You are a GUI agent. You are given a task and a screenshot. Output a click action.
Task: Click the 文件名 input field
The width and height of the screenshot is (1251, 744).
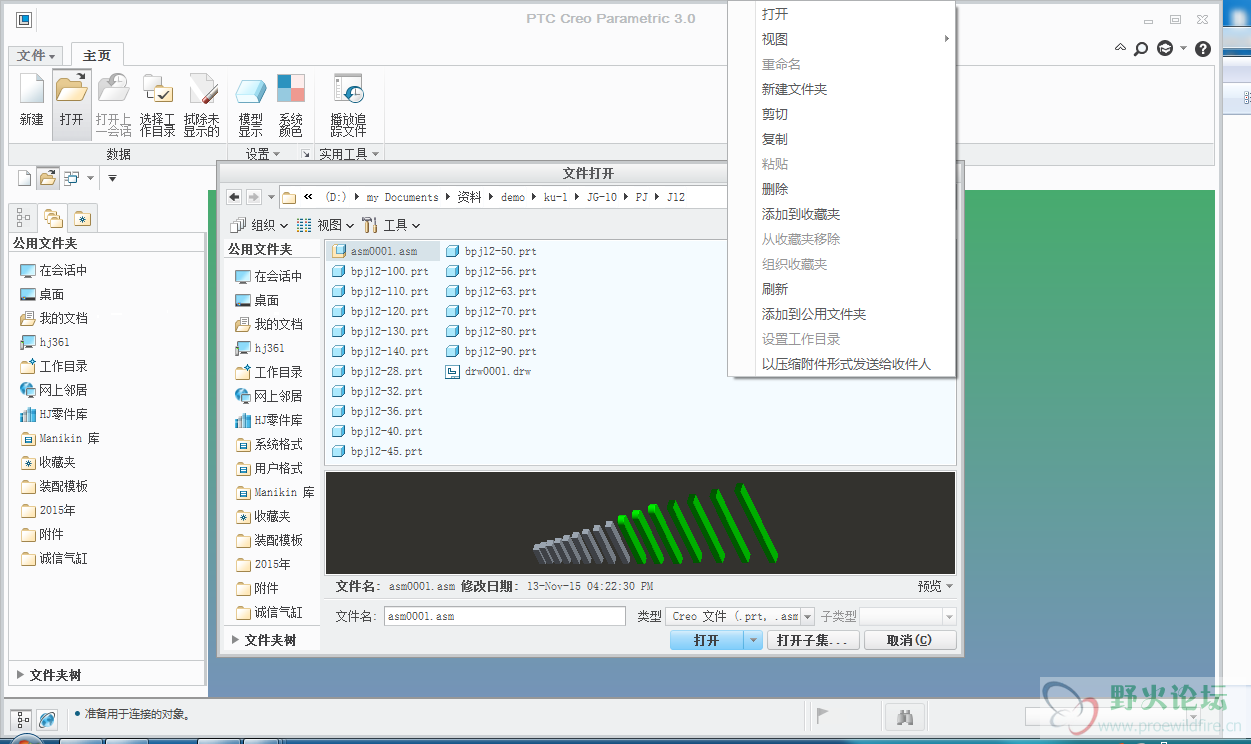[x=504, y=616]
